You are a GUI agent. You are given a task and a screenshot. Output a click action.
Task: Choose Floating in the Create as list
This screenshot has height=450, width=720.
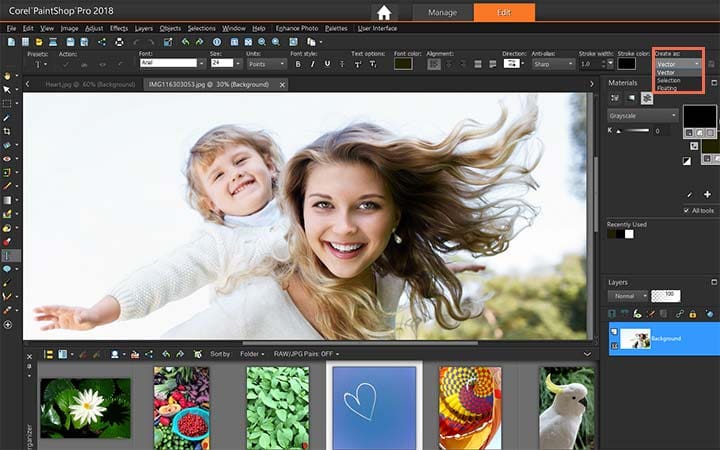point(667,88)
